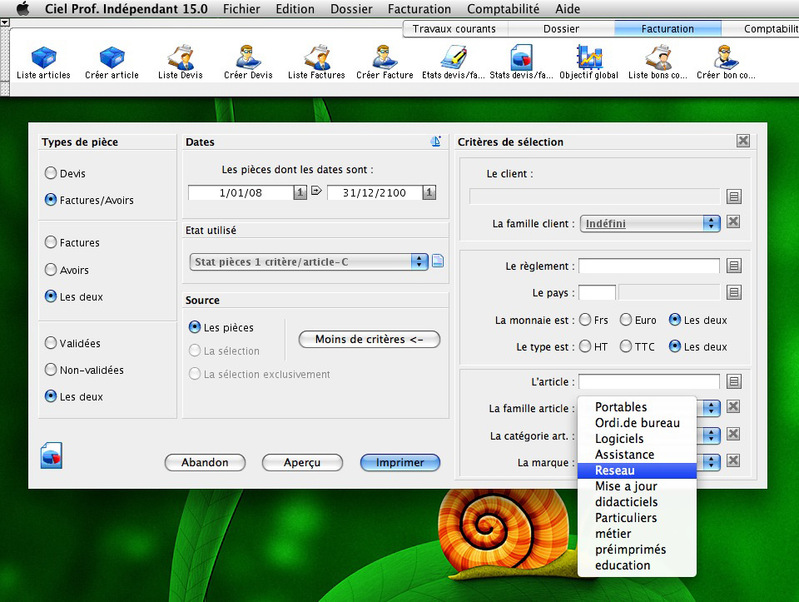The image size is (799, 602).
Task: Choose Ordi.de bureau in the popup list
Action: coord(637,423)
